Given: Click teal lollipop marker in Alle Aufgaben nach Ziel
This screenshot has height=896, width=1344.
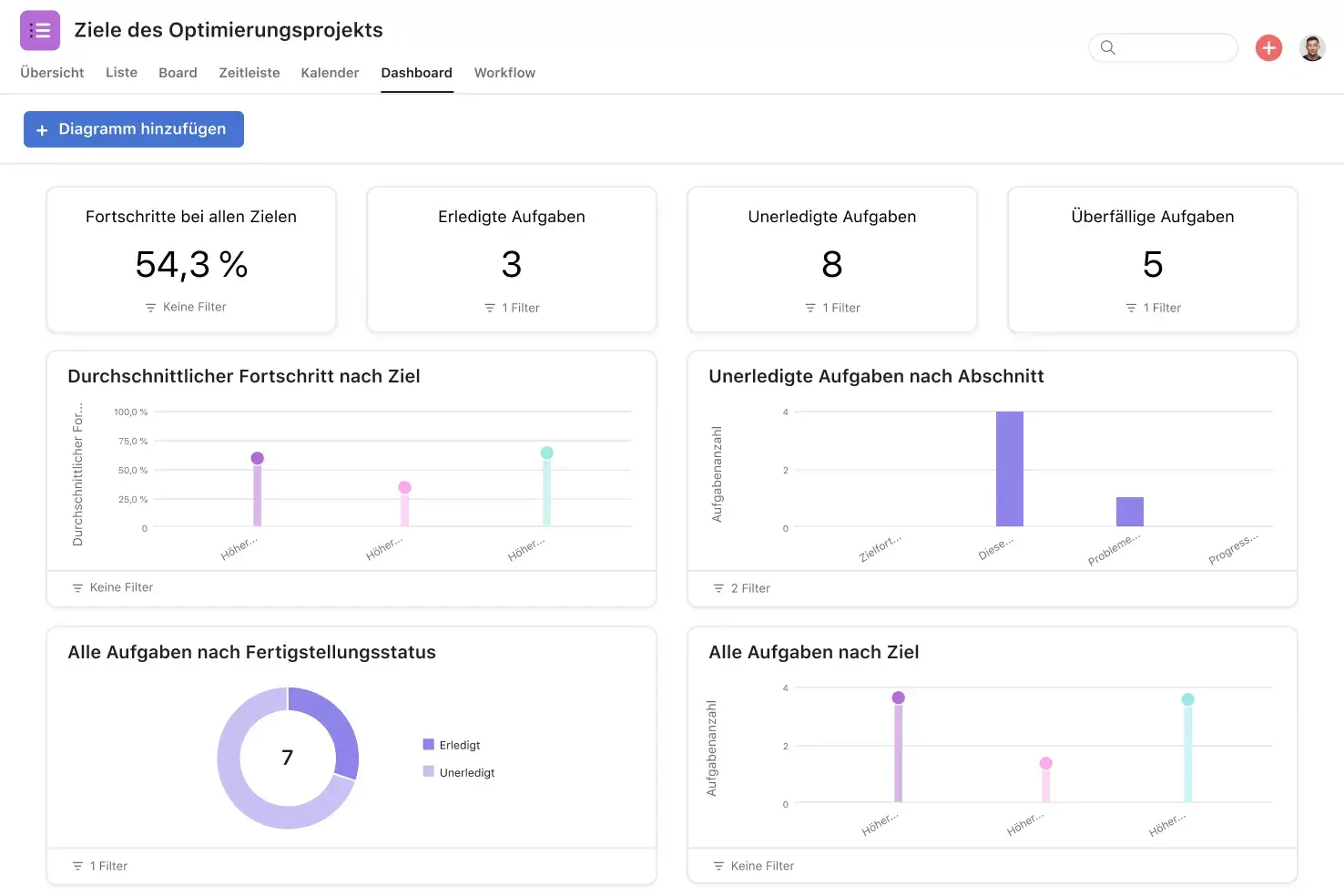Looking at the screenshot, I should pyautogui.click(x=1188, y=700).
